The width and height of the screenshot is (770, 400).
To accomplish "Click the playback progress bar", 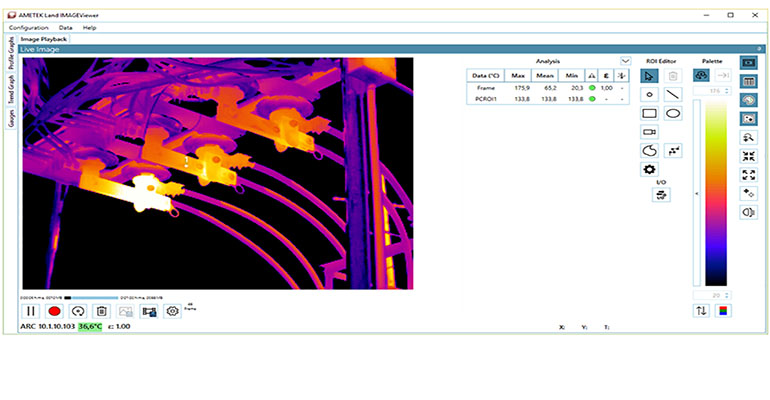I will click(92, 297).
